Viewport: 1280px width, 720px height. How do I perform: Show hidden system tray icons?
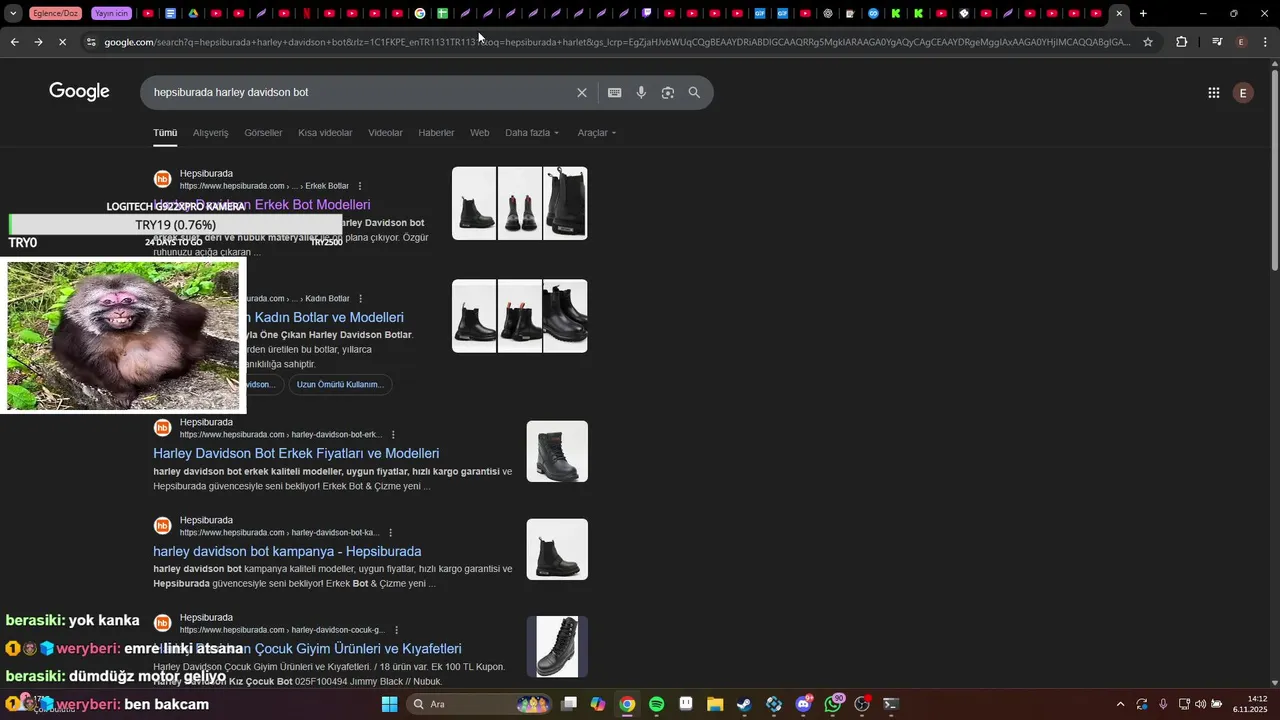[x=1120, y=704]
